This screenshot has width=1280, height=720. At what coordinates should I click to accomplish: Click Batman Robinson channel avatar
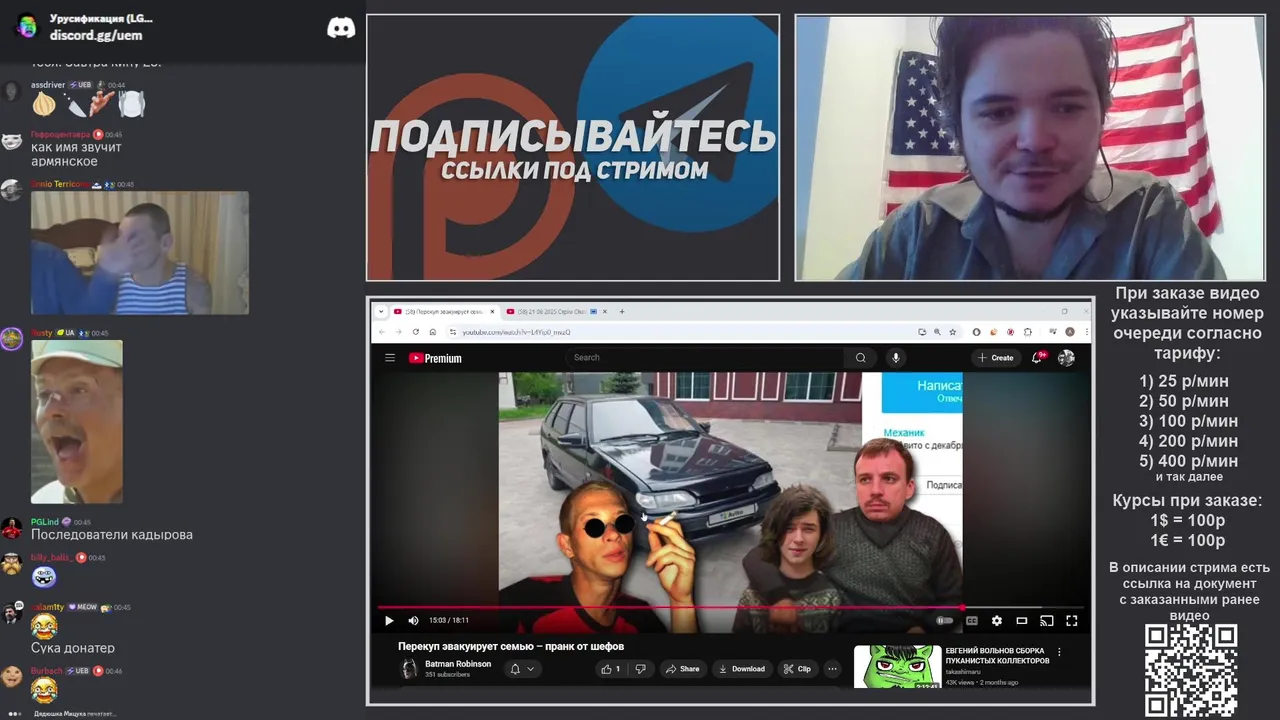point(409,669)
